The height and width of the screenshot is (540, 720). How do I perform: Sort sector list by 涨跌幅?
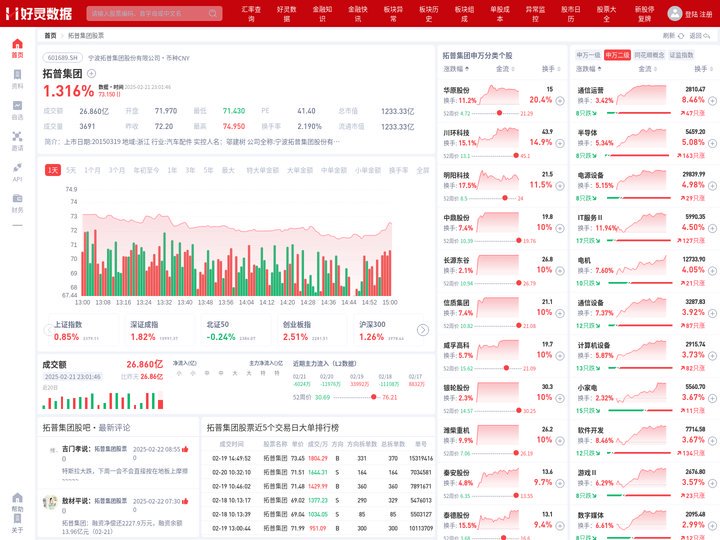coord(588,69)
